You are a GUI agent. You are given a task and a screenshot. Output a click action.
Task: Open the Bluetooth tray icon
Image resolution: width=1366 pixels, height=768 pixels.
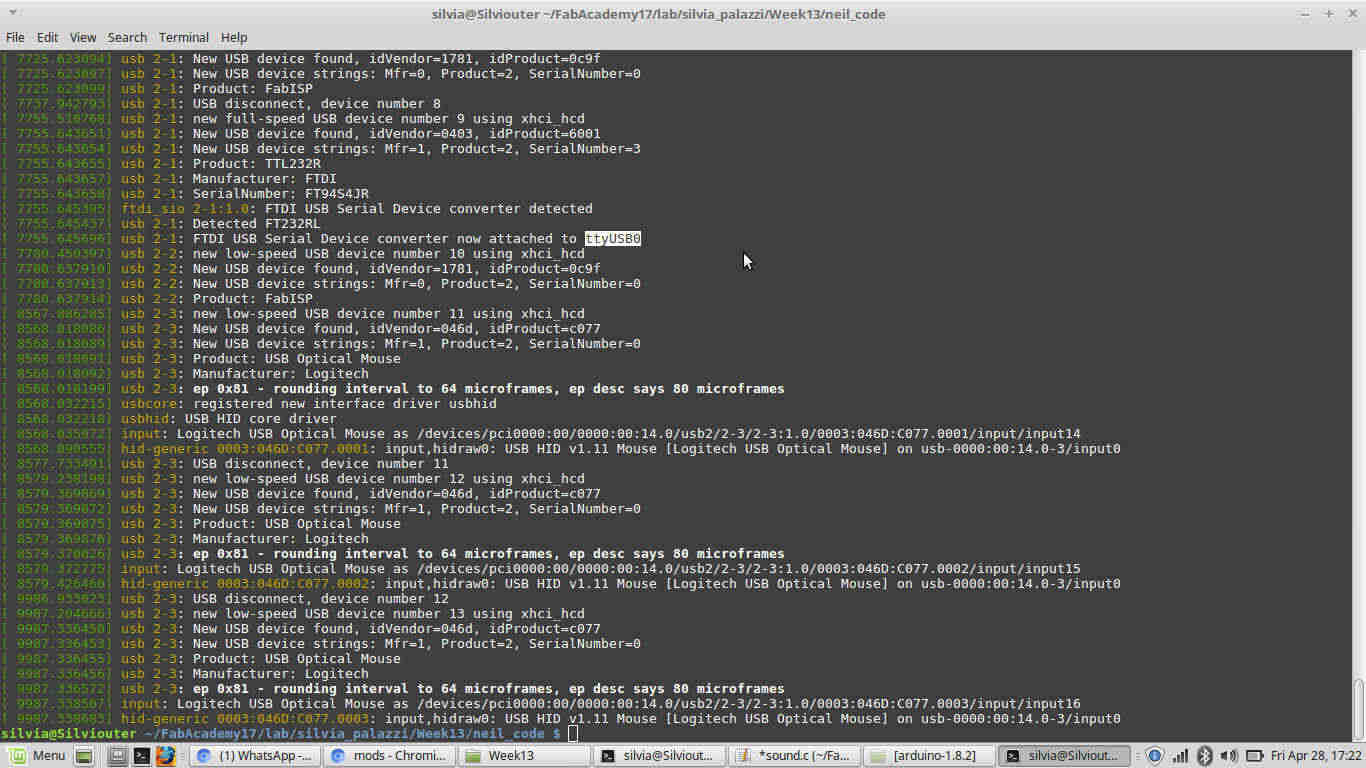[1205, 756]
